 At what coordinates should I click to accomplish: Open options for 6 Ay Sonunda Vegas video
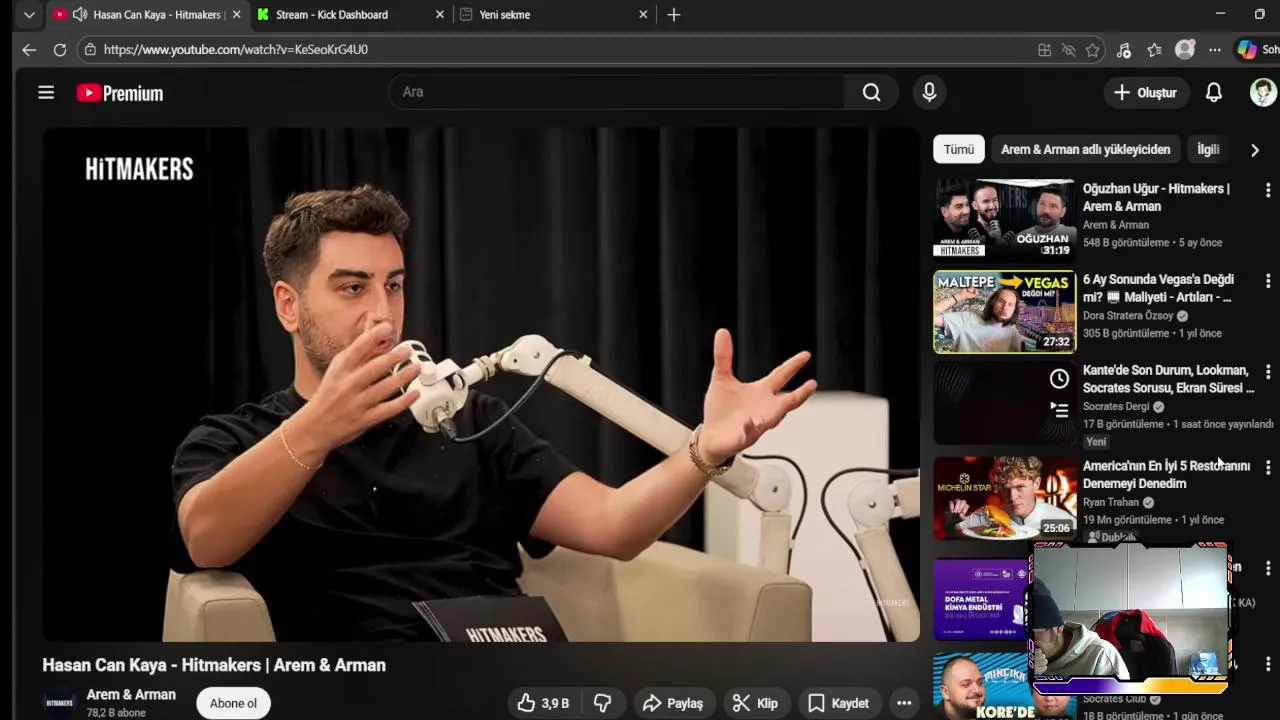[1268, 281]
